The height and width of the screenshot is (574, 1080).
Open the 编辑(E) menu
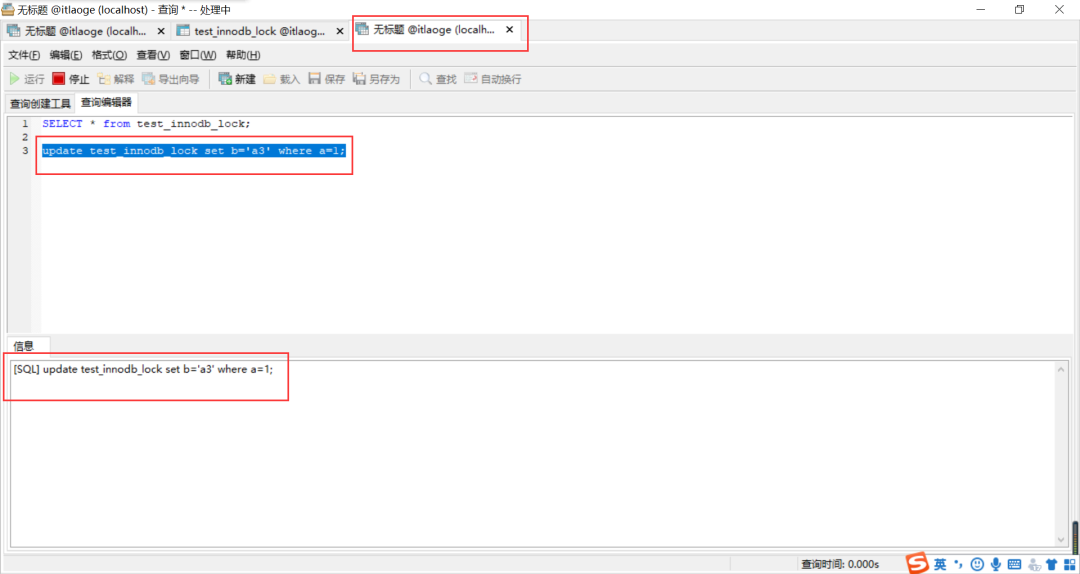click(x=66, y=55)
